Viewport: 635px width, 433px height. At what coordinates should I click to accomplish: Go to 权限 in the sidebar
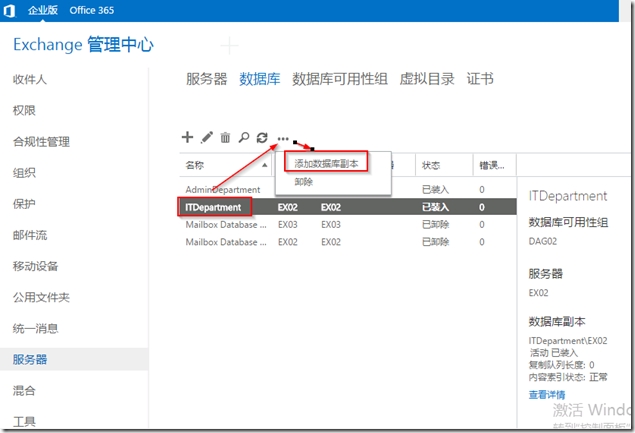(24, 110)
